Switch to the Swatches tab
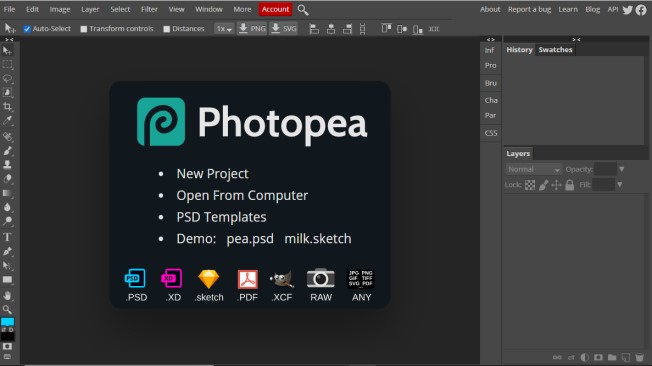The height and width of the screenshot is (366, 652). (x=555, y=49)
